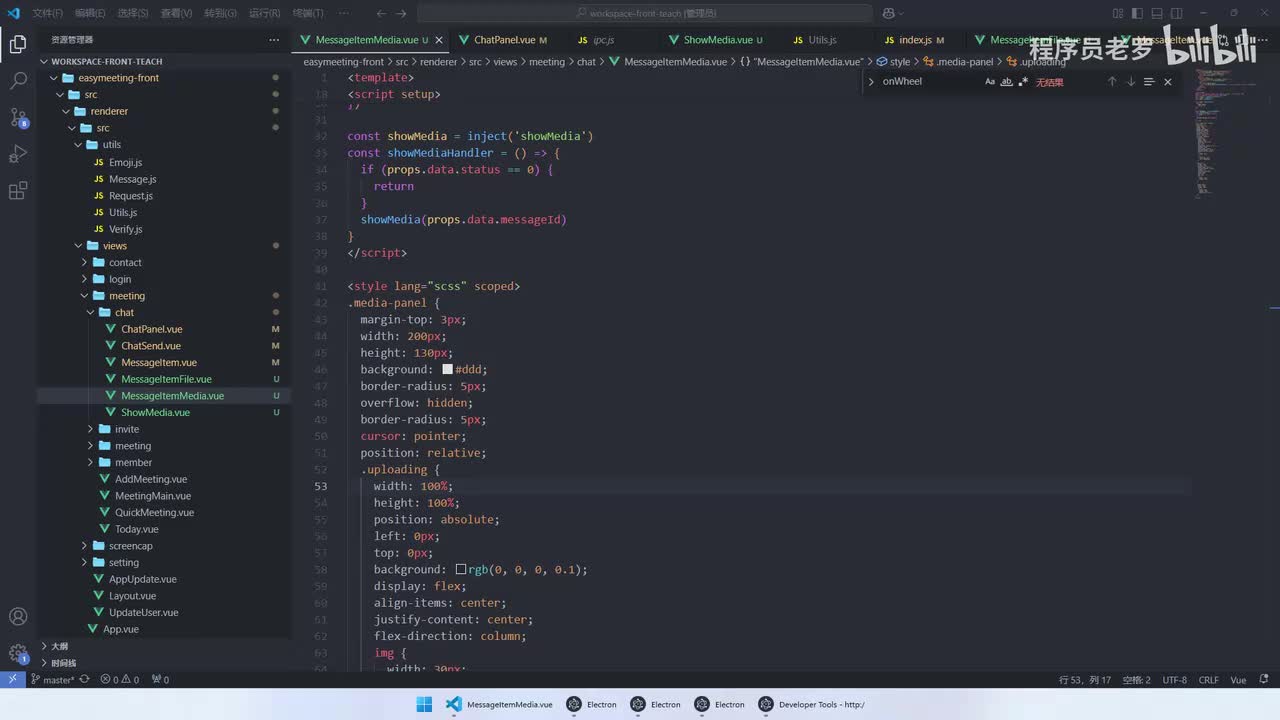This screenshot has width=1280, height=720.
Task: Open the Manage gear menu
Action: [18, 654]
